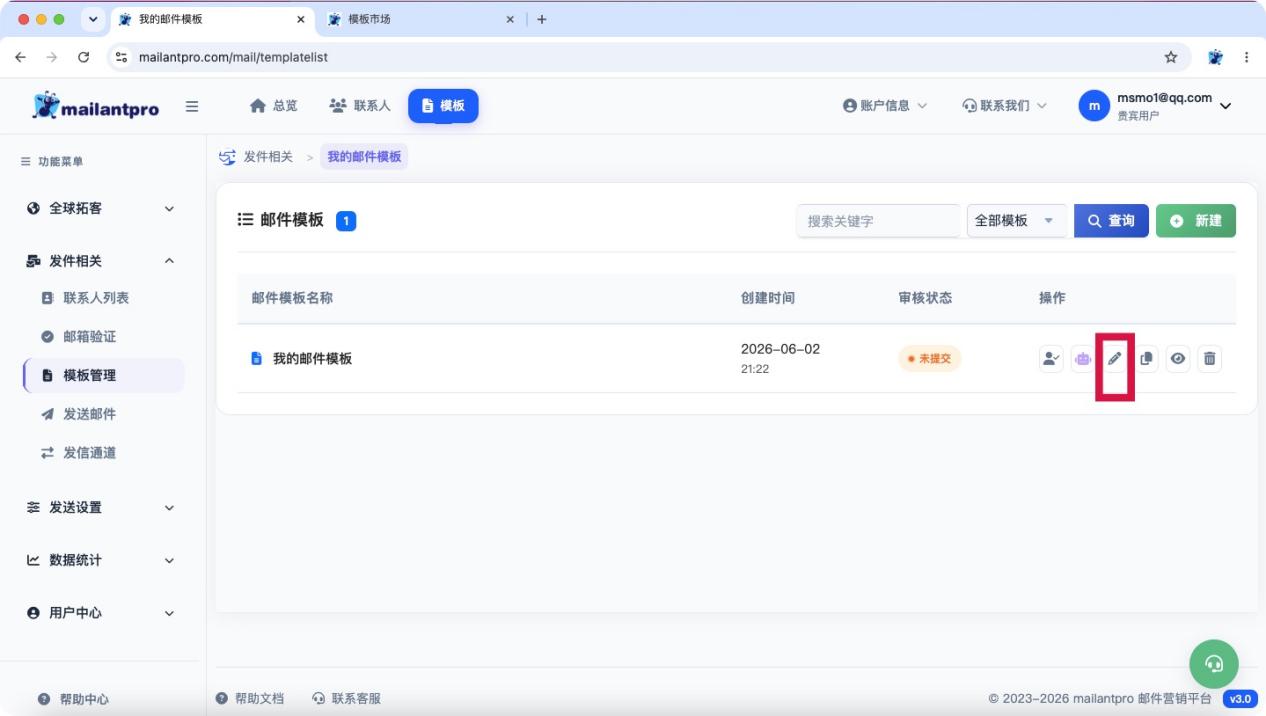
Task: Open 发送邮件 in the sidebar
Action: (90, 414)
